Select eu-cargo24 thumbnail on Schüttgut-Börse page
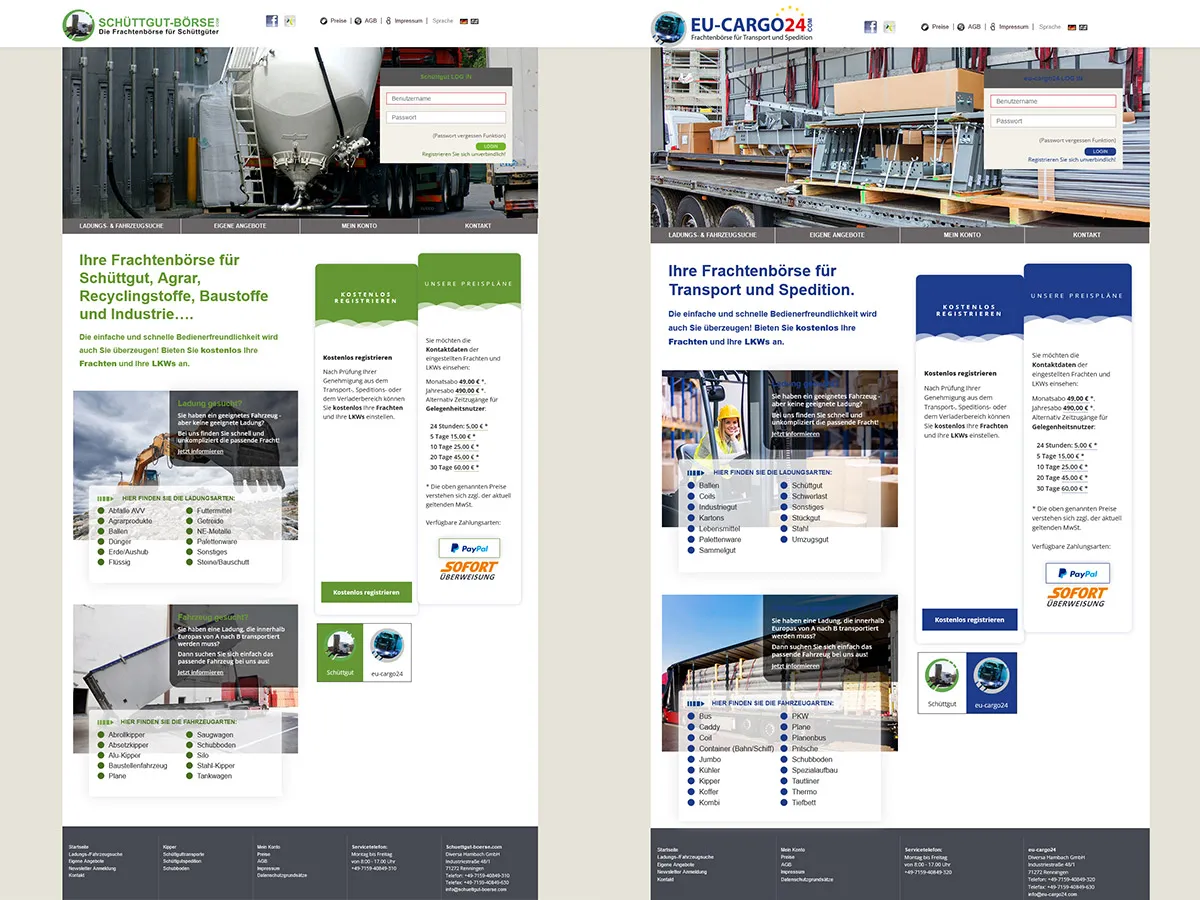 click(x=387, y=653)
